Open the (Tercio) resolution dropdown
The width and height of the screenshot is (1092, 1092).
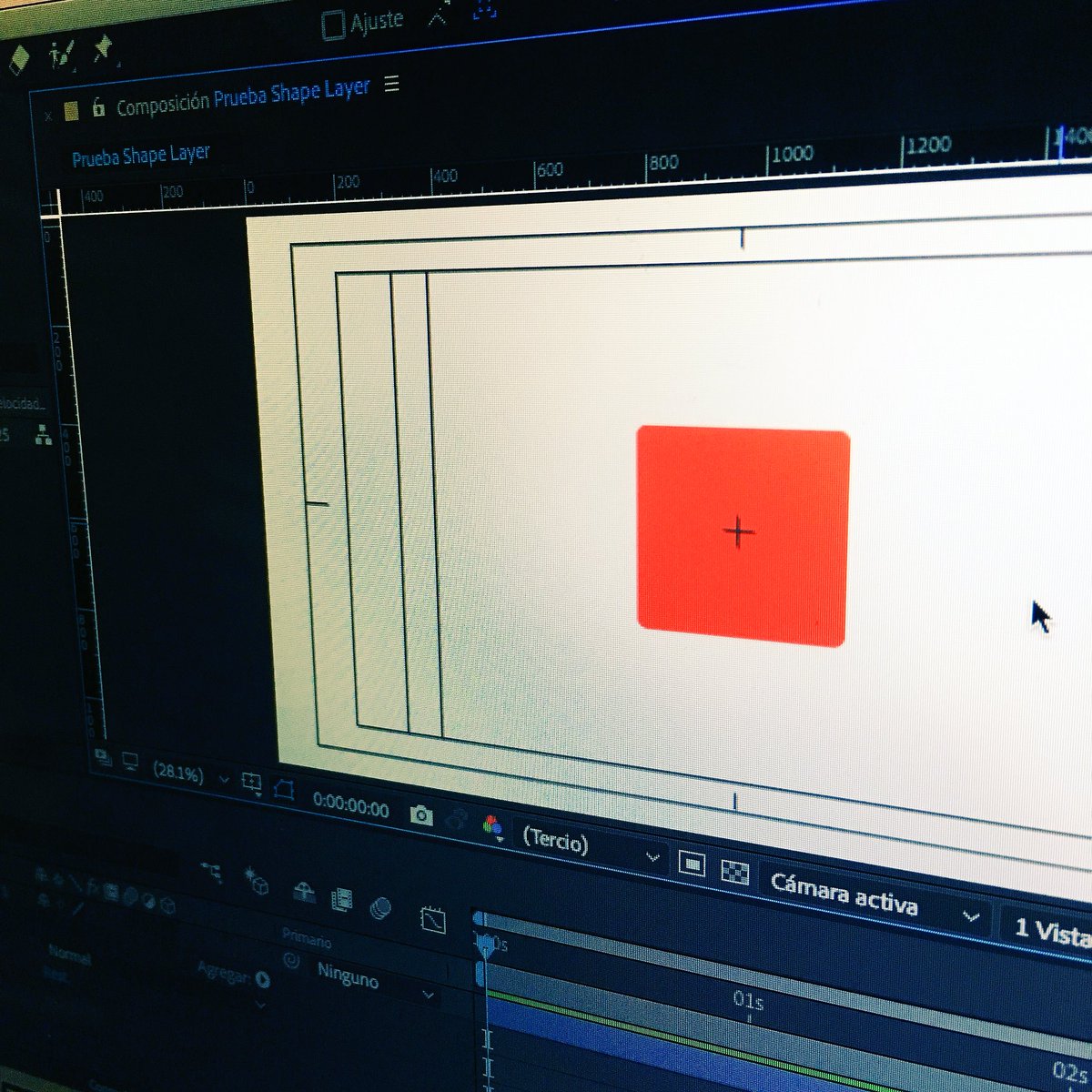coord(591,845)
